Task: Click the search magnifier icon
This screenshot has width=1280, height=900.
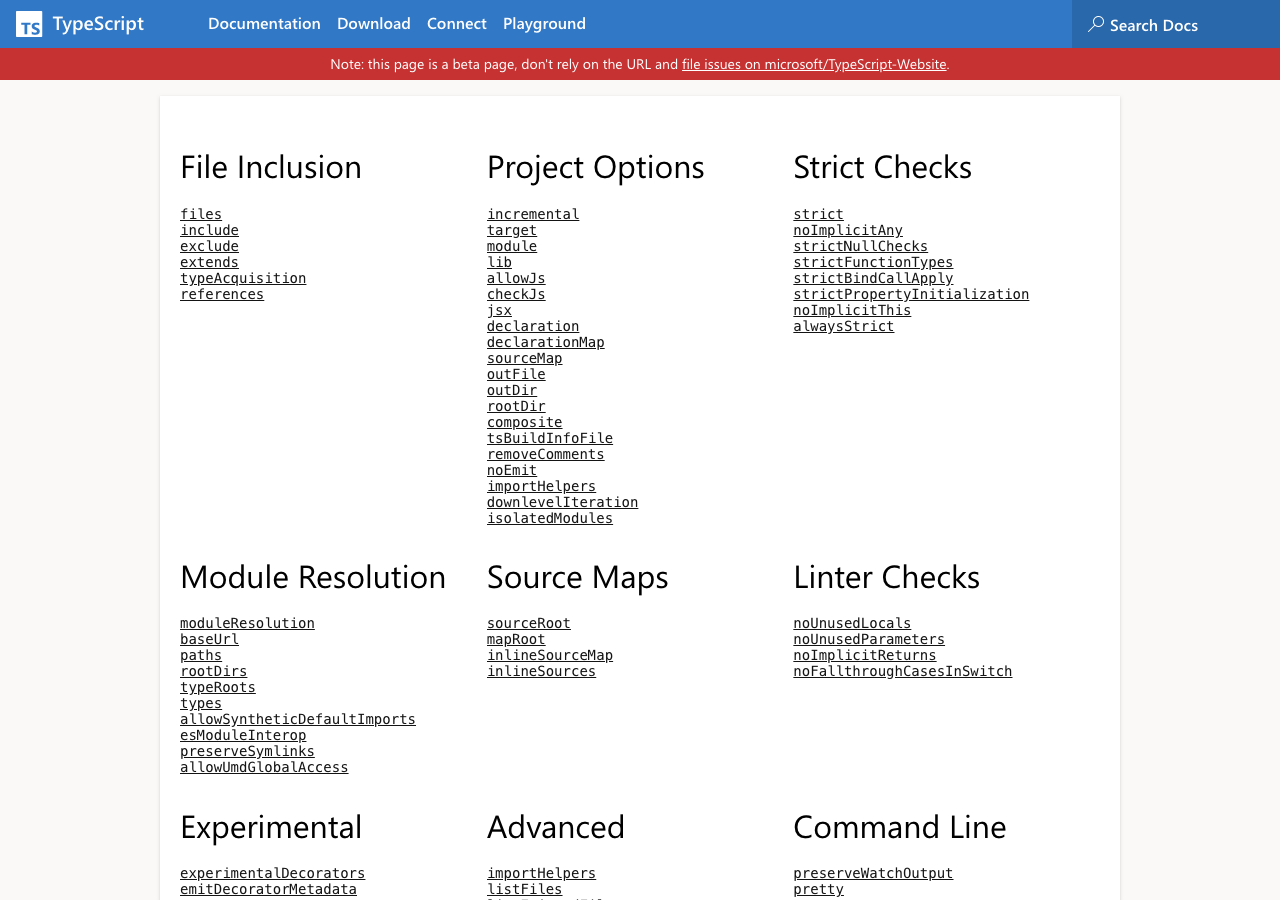Action: (1096, 24)
